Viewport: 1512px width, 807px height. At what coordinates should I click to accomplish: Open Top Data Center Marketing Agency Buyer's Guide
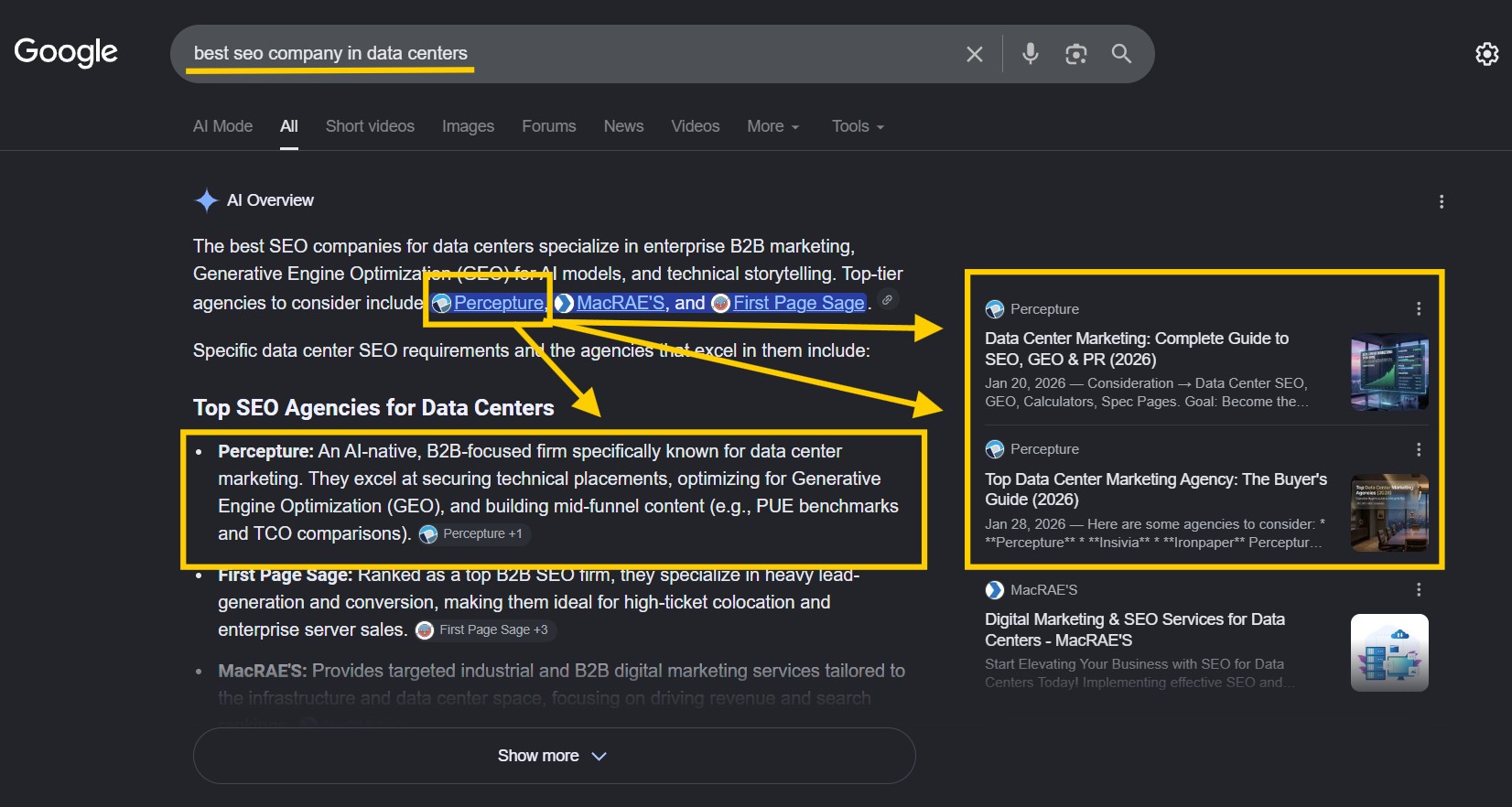click(1156, 490)
